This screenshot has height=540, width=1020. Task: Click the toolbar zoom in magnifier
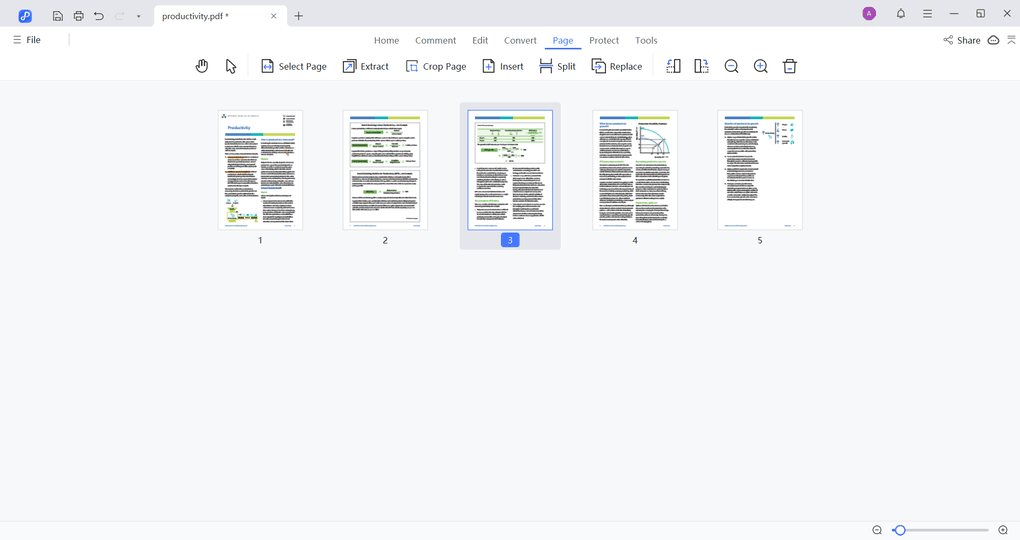pyautogui.click(x=760, y=66)
